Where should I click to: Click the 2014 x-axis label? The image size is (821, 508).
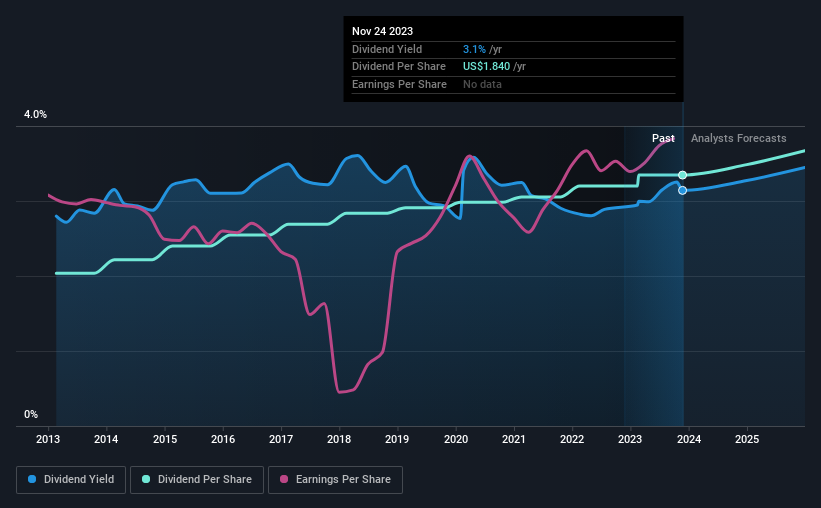coord(106,439)
